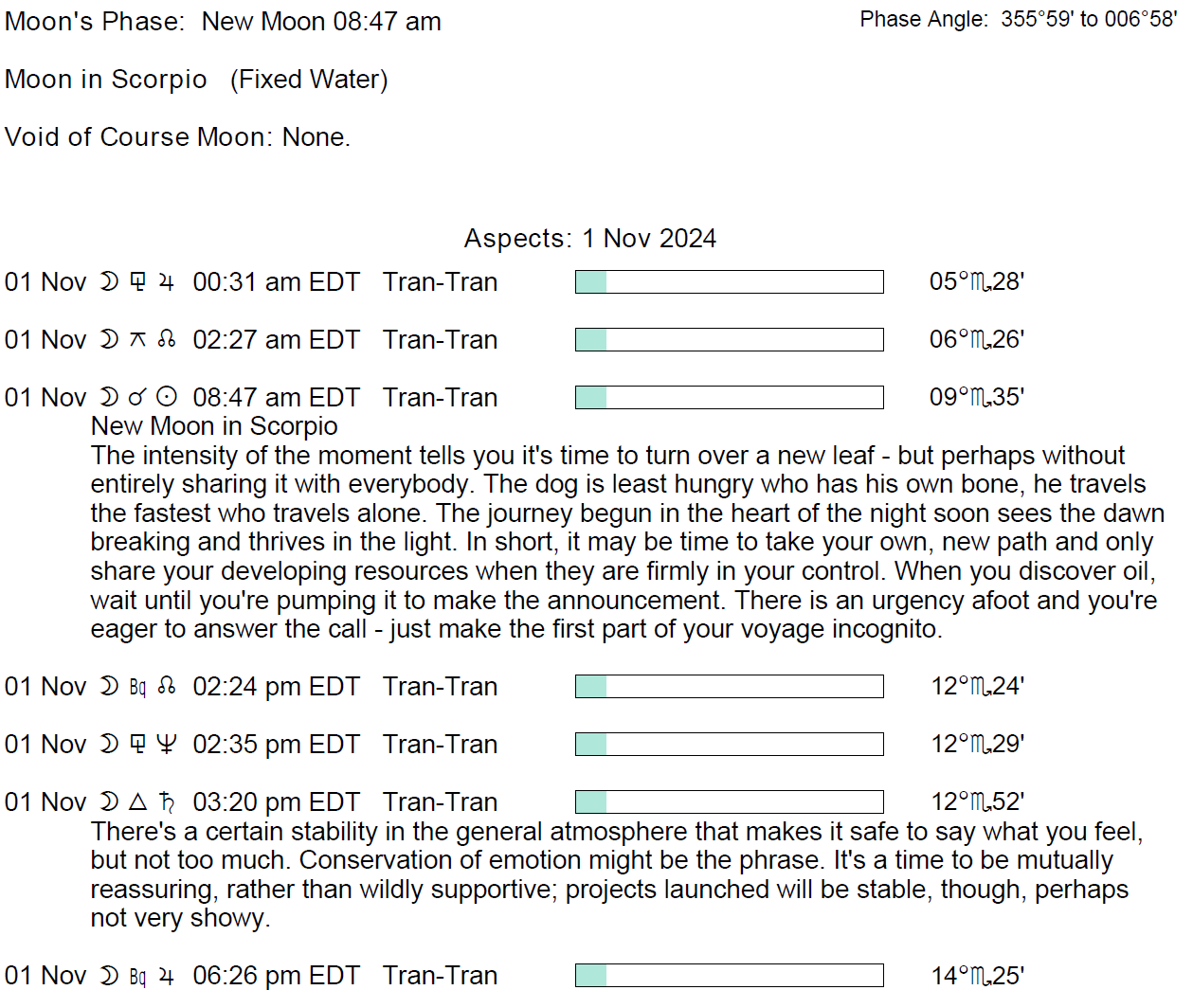Click the "New Moon in Scorpio" interpretation title

point(214,426)
